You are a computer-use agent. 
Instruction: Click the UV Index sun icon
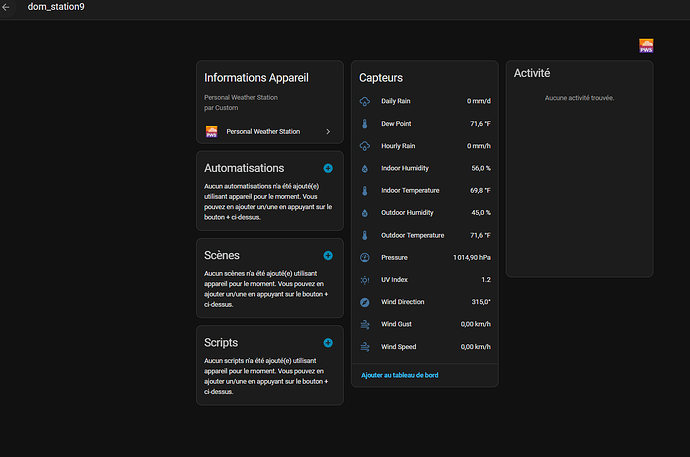pos(365,280)
